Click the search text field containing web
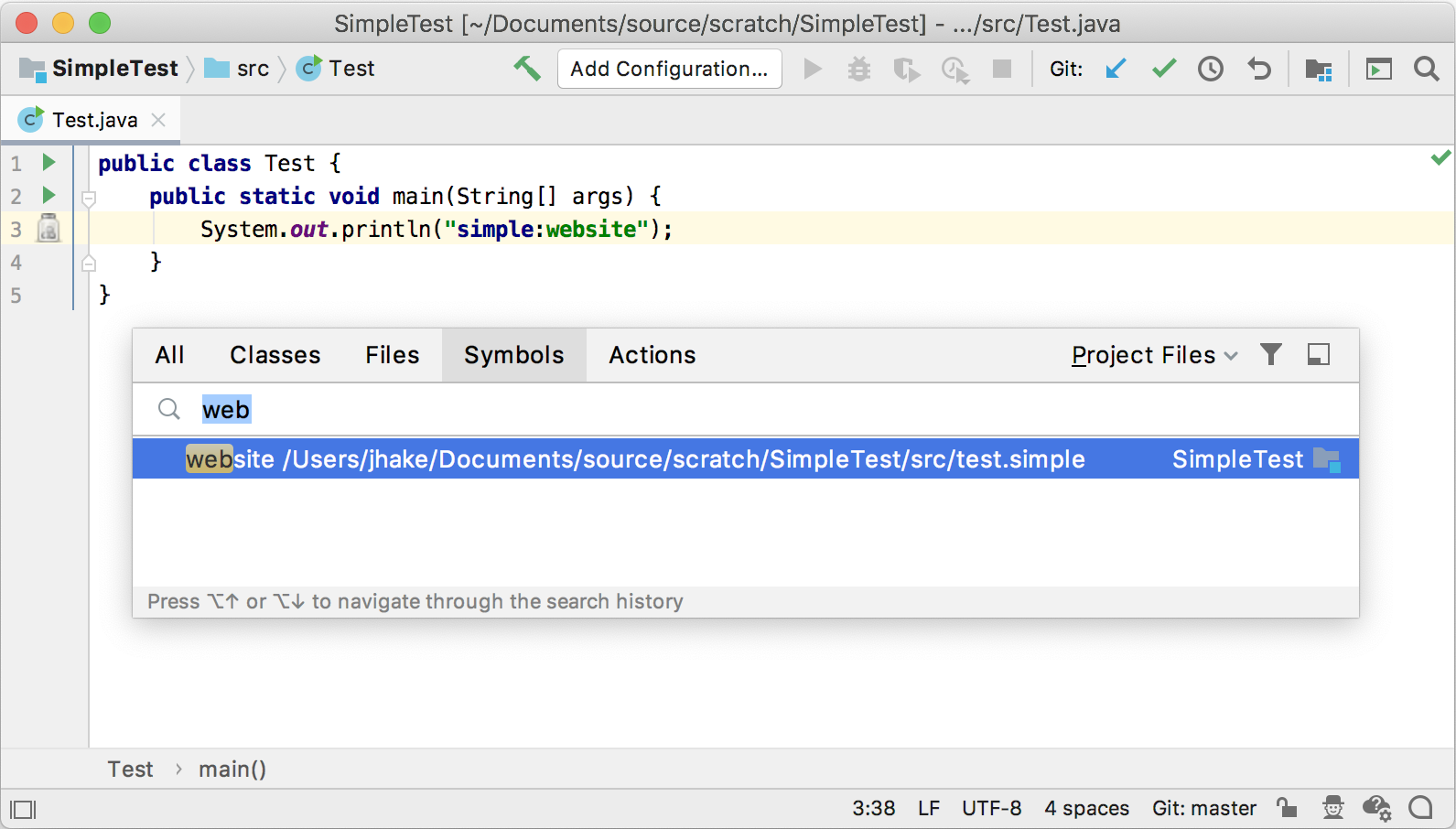The image size is (1456, 829). click(x=641, y=410)
